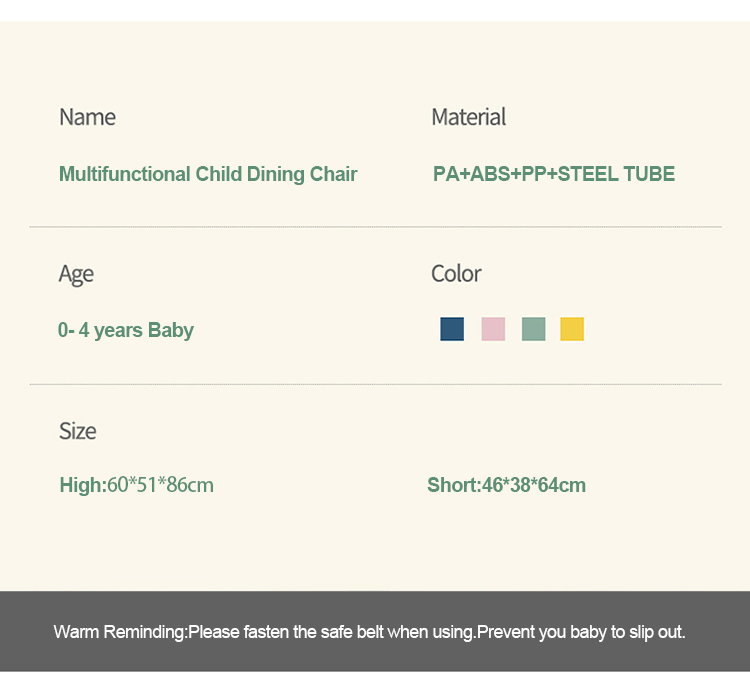Screen dimensions: 750x689
Task: Click Short:46*38*64cm size text
Action: click(x=507, y=485)
